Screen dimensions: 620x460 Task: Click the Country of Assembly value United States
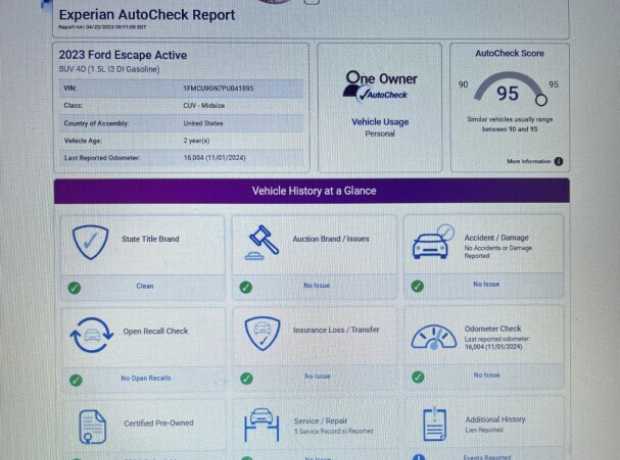(x=203, y=123)
